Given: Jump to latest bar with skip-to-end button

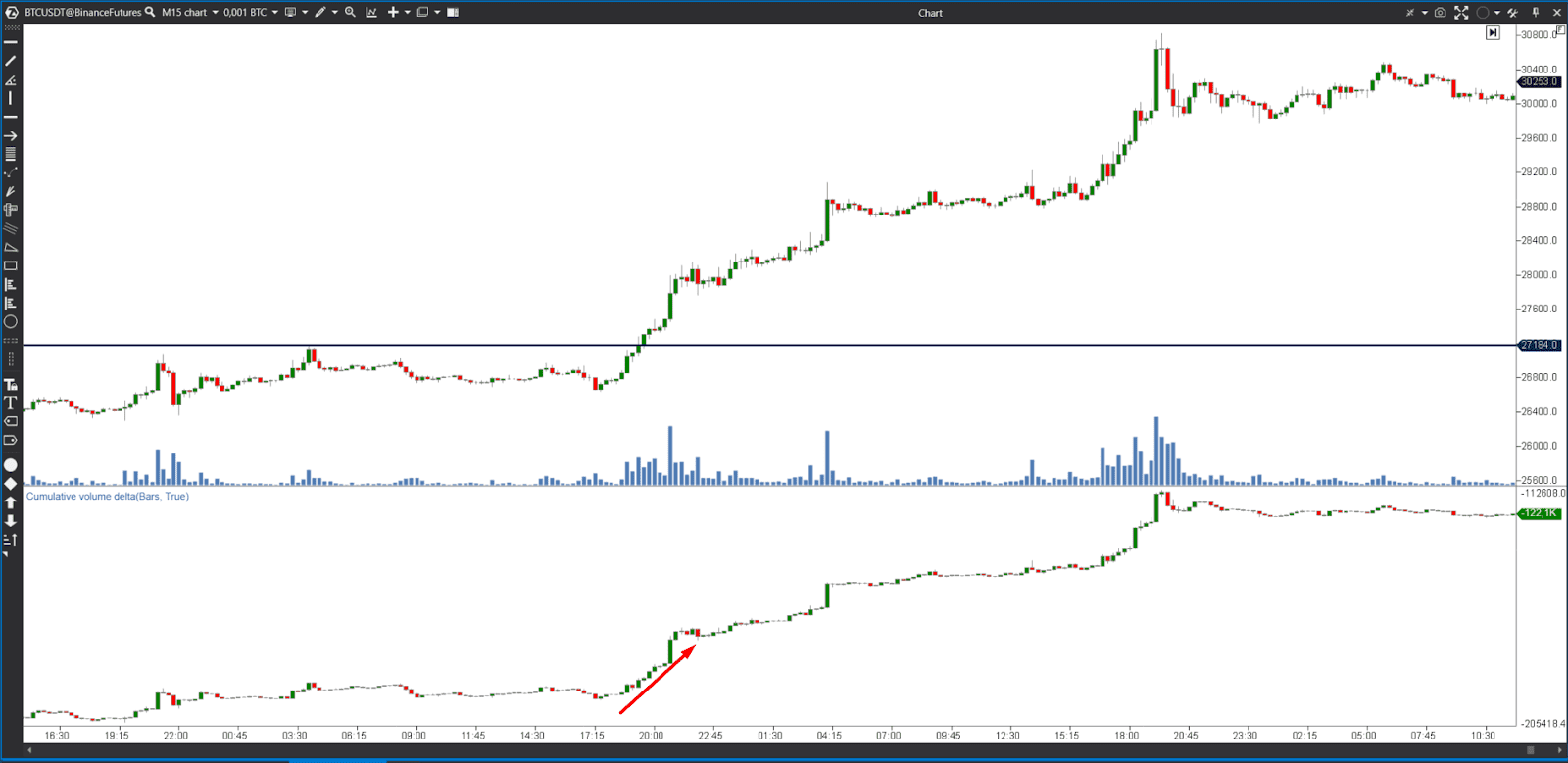Looking at the screenshot, I should tap(1493, 32).
